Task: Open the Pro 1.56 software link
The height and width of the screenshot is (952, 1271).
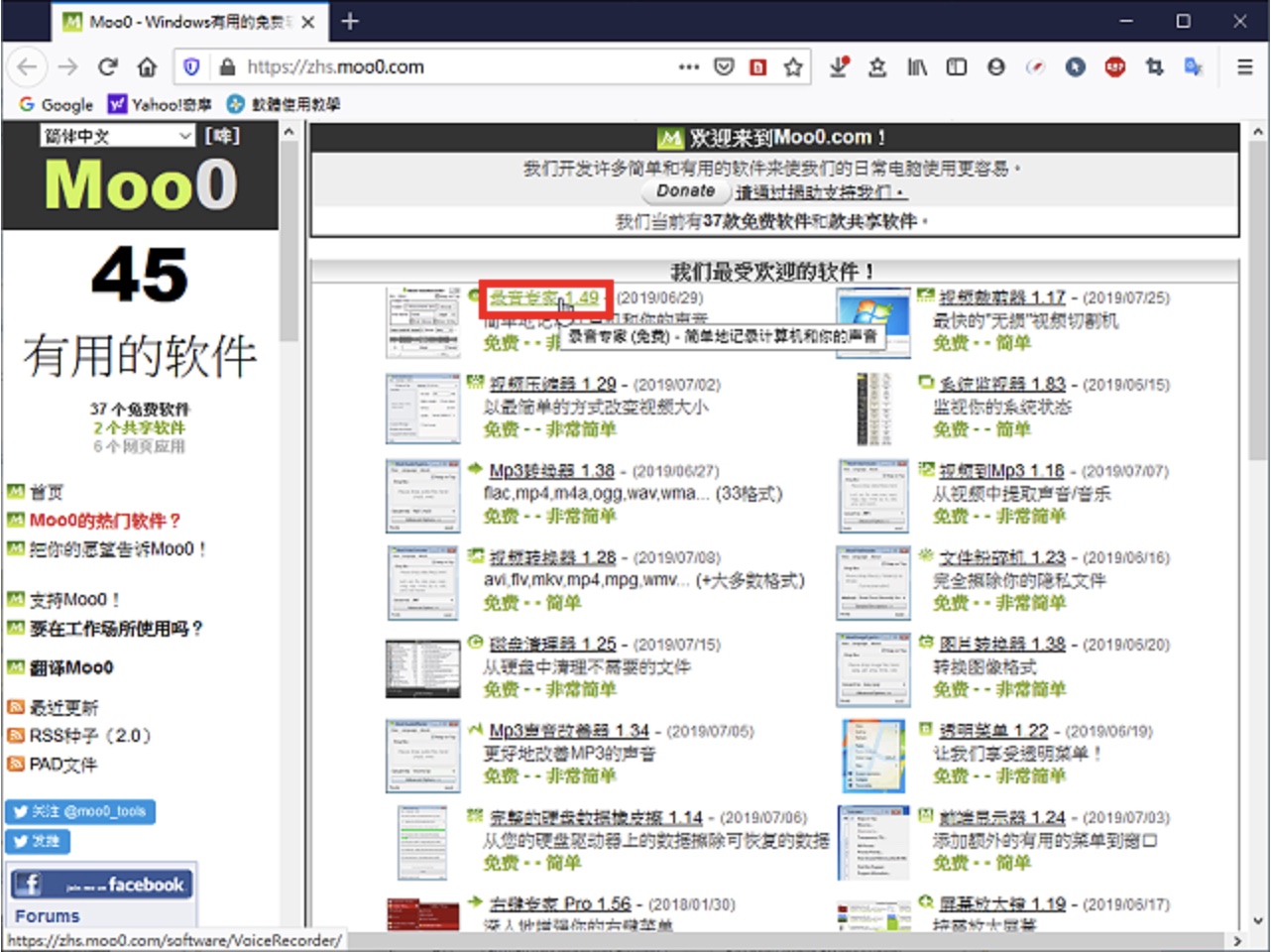Action: tap(560, 904)
